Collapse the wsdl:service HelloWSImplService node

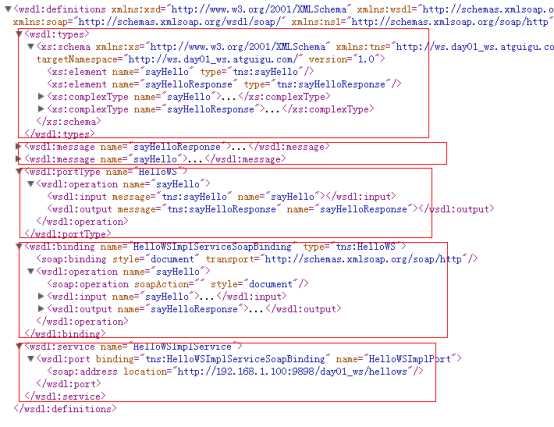tap(19, 346)
